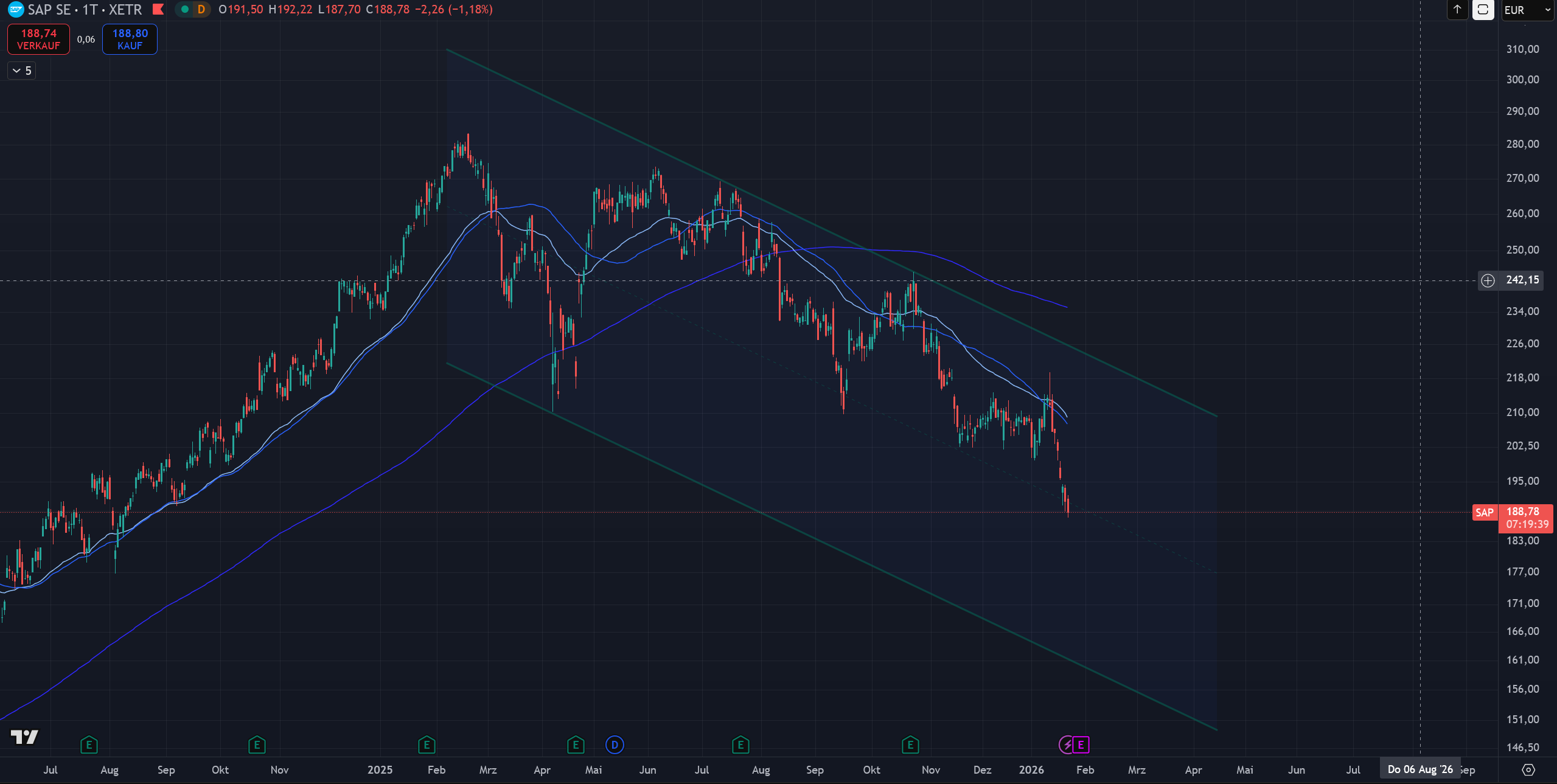Click the up arrow button at top right
Viewport: 1557px width, 784px height.
tap(1457, 9)
